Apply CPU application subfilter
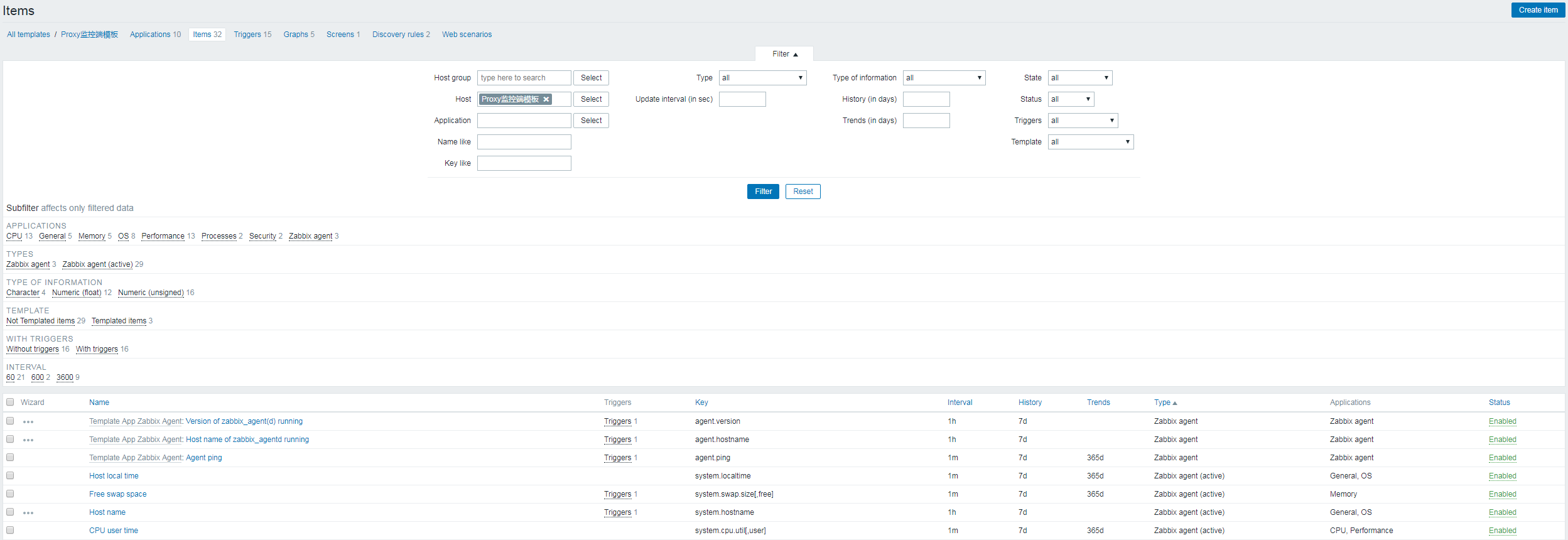Image resolution: width=1568 pixels, height=540 pixels. tap(14, 236)
